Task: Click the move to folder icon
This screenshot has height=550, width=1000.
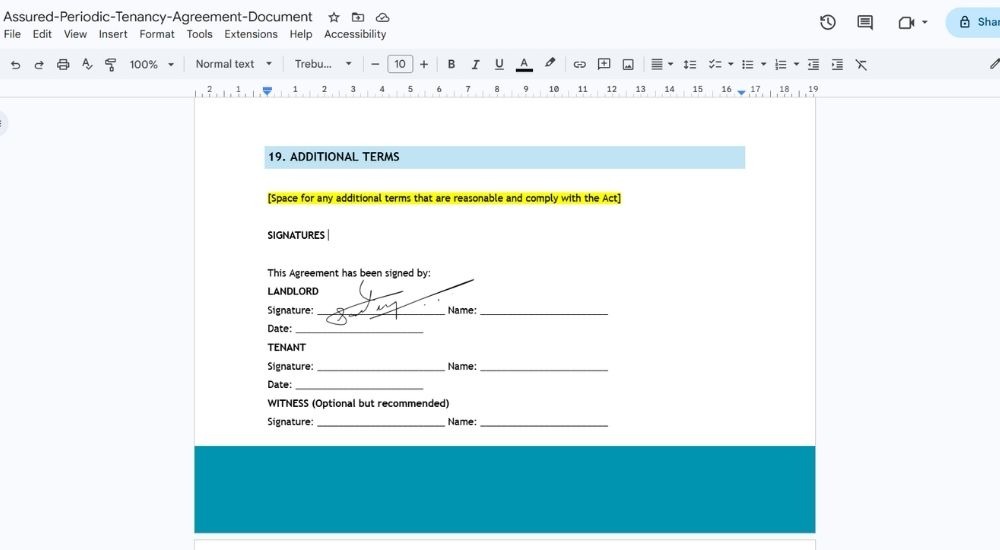Action: coord(358,17)
